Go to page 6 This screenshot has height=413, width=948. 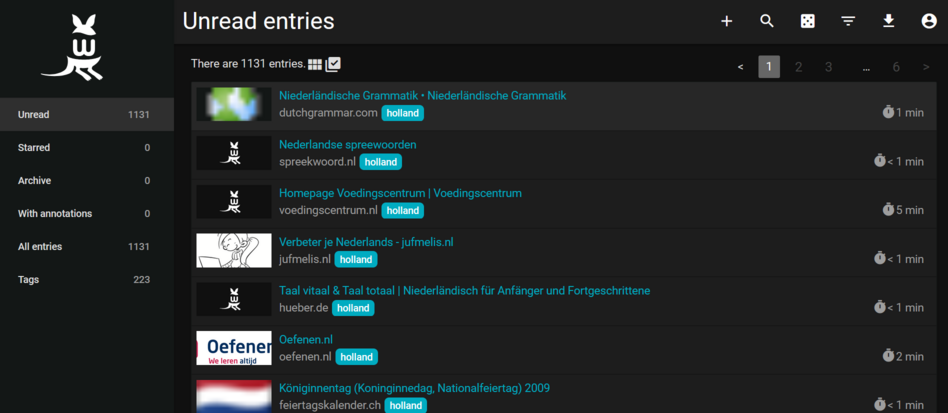(x=896, y=67)
